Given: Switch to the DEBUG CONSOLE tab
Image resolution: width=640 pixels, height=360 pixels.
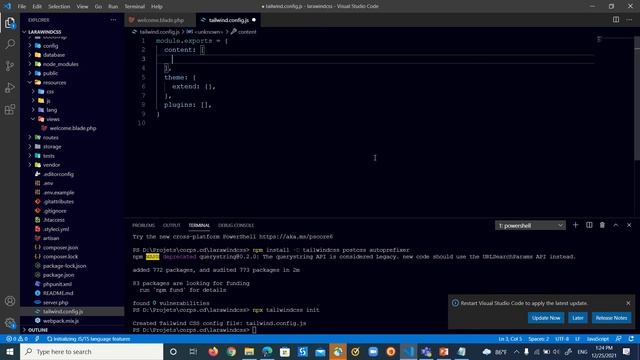Looking at the screenshot, I should click(x=236, y=225).
